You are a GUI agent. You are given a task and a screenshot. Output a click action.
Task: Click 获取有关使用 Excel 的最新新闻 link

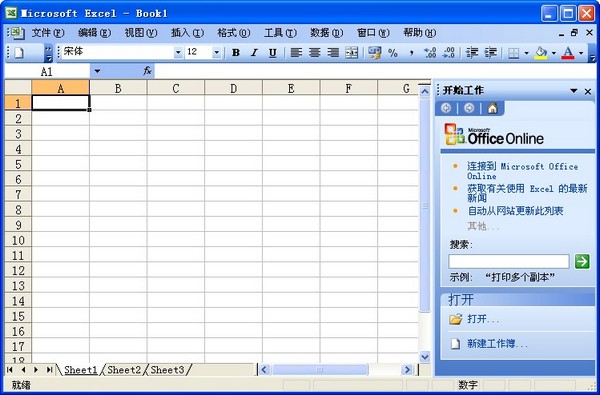527,193
